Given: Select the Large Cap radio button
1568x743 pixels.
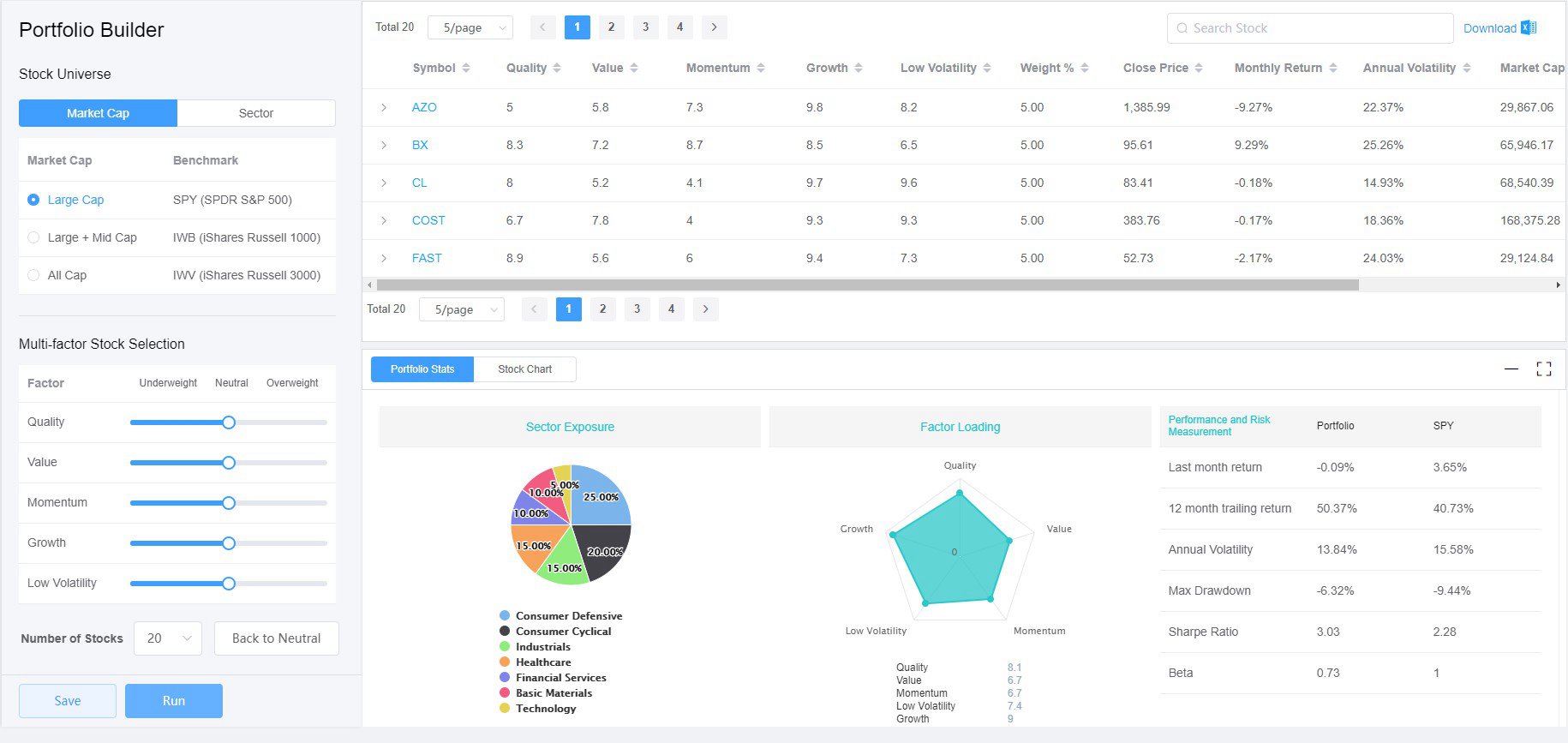Looking at the screenshot, I should coord(33,200).
